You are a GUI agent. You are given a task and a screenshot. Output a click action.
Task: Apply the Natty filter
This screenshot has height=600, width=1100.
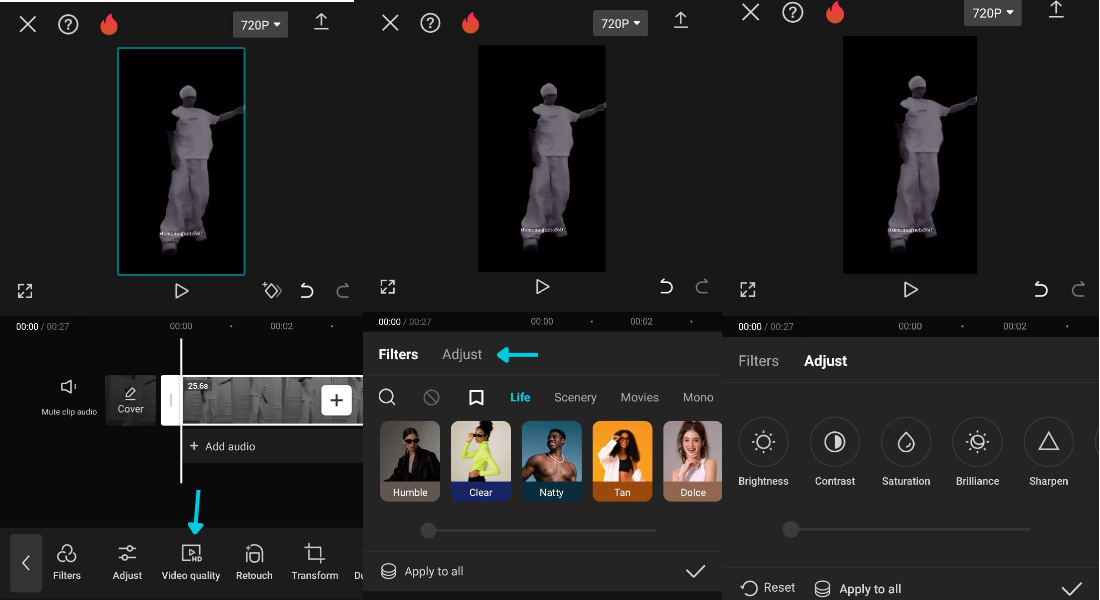pos(551,461)
